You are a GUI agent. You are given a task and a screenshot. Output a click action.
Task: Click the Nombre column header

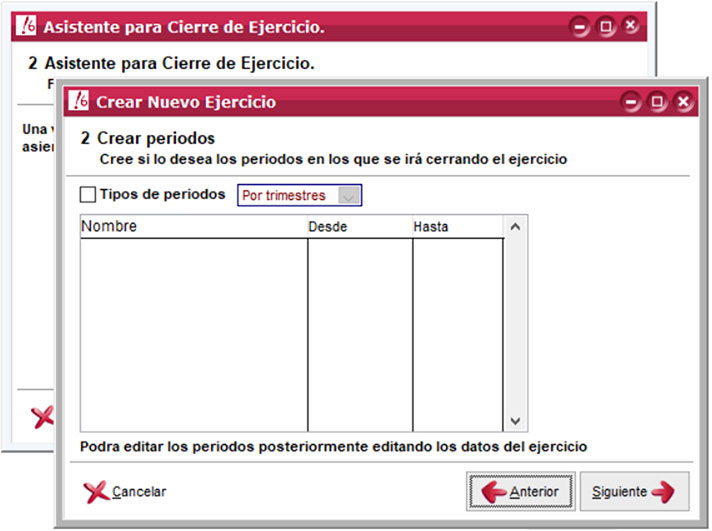pos(194,226)
